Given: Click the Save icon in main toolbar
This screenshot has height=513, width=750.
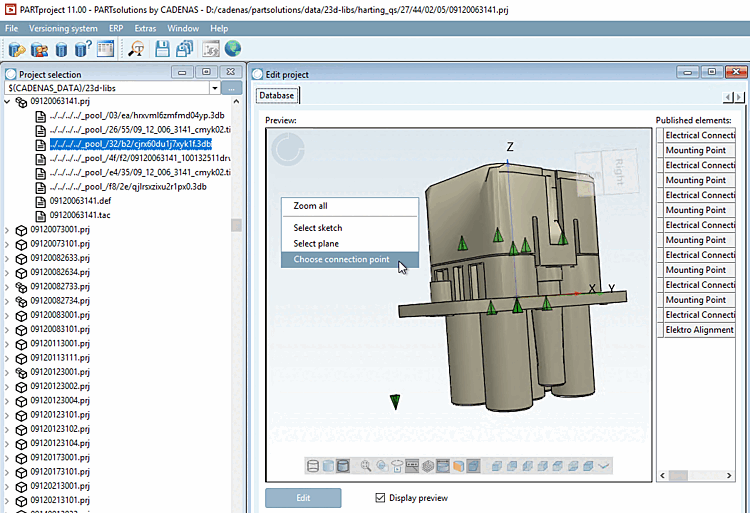Looking at the screenshot, I should pos(162,48).
